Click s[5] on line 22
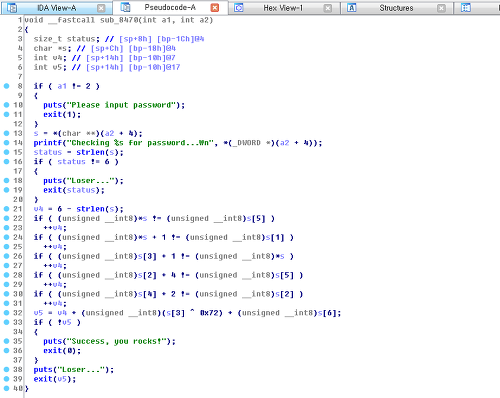This screenshot has width=500, height=398. pos(256,218)
